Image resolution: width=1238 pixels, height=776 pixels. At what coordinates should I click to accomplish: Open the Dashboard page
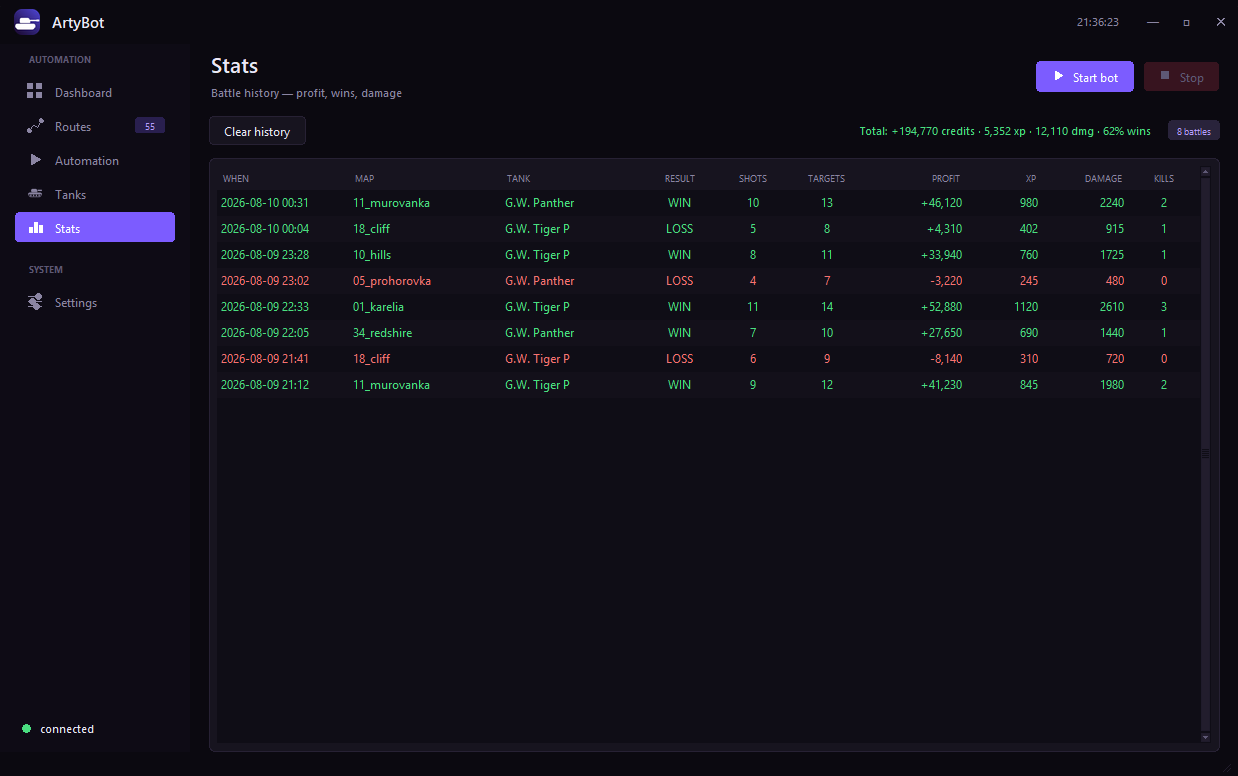click(95, 93)
